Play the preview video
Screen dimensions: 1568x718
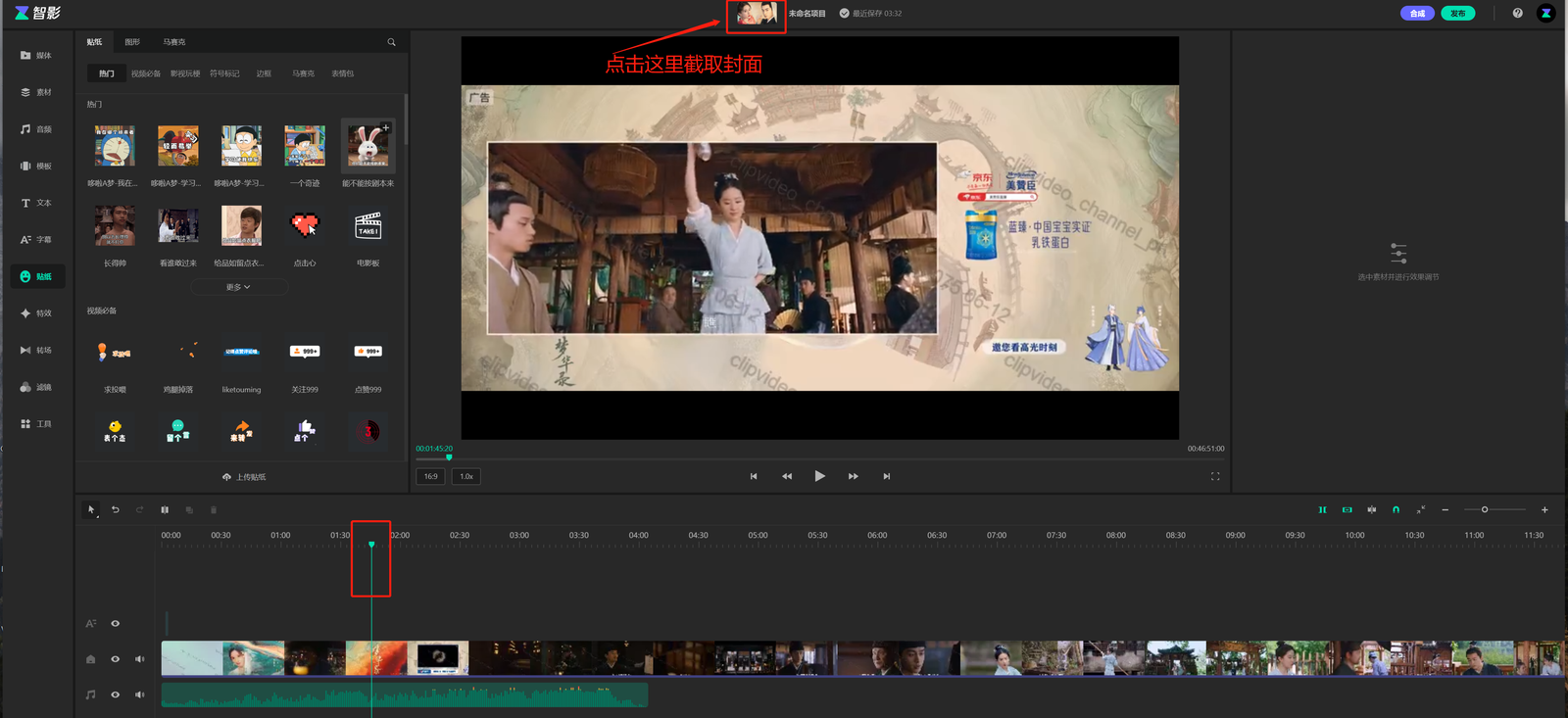click(x=820, y=476)
